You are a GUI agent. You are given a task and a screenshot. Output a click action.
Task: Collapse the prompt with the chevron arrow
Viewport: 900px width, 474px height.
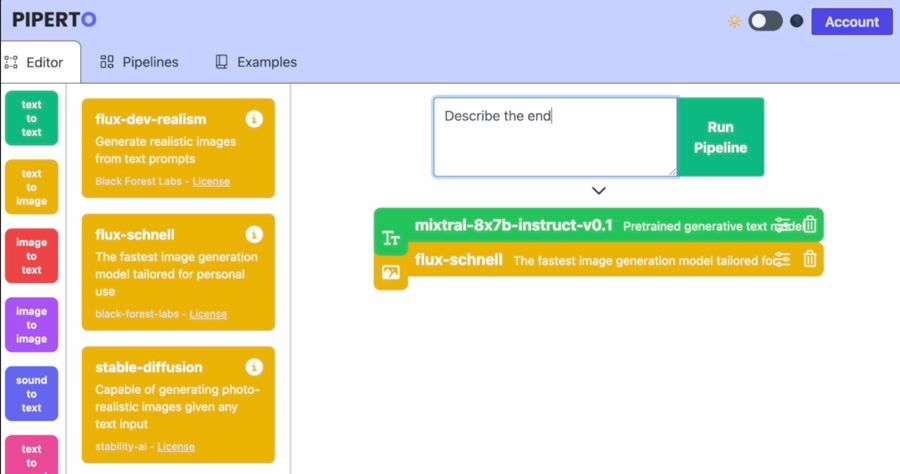[x=599, y=191]
